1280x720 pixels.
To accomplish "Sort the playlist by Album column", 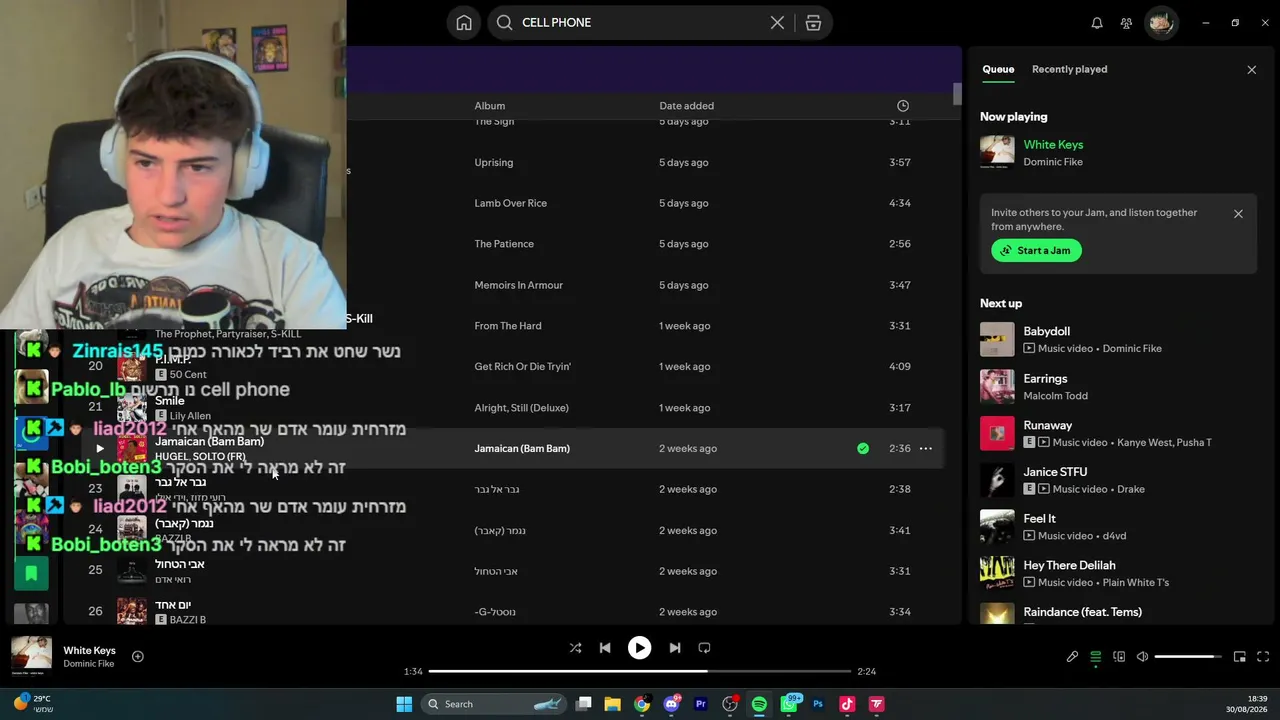I will click(489, 106).
